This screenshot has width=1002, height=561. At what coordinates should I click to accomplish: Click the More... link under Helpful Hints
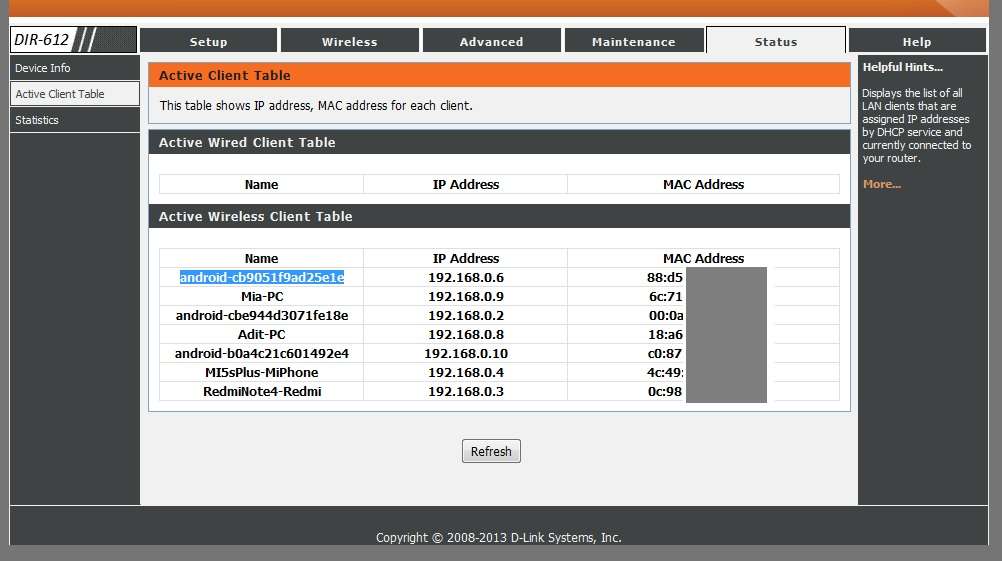[x=881, y=184]
